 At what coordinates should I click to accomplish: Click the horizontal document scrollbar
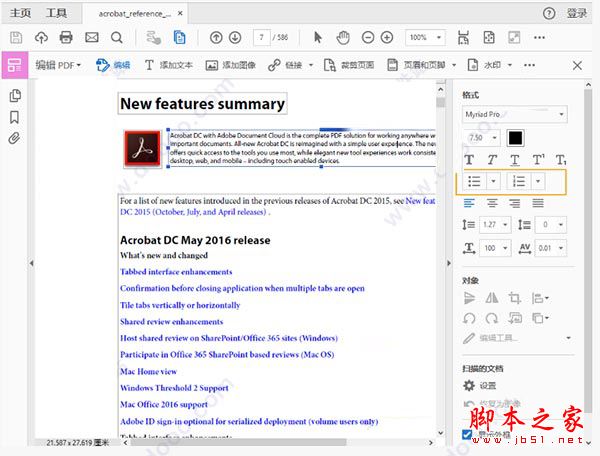point(238,443)
